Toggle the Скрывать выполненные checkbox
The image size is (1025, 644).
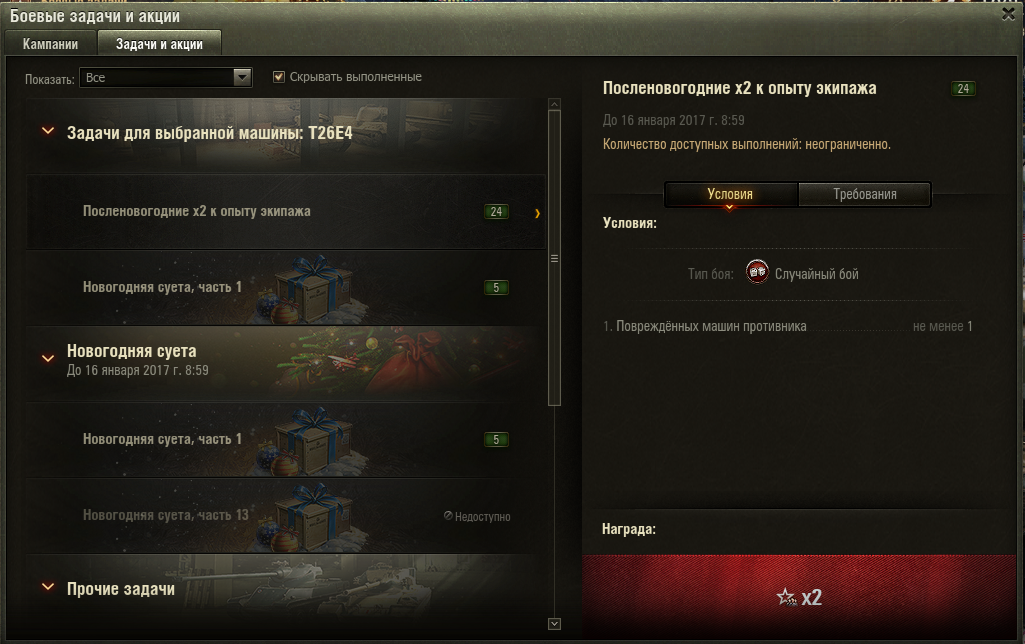279,77
